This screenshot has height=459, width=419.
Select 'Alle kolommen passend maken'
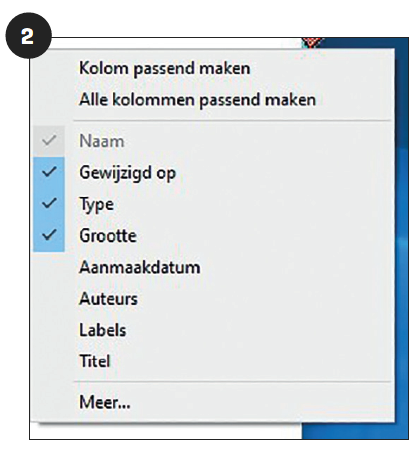tap(197, 100)
